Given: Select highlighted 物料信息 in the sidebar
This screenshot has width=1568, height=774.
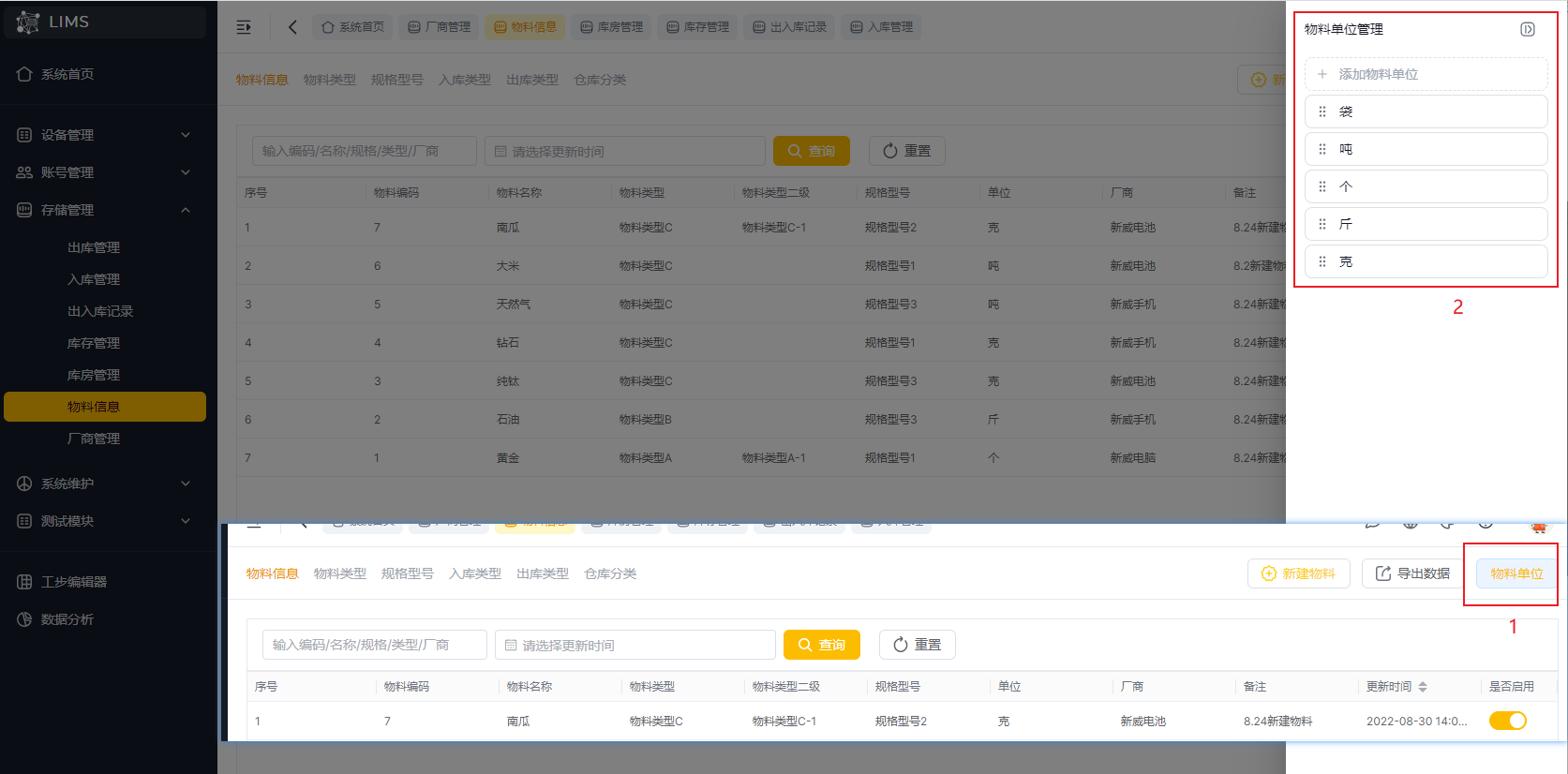Looking at the screenshot, I should 105,407.
